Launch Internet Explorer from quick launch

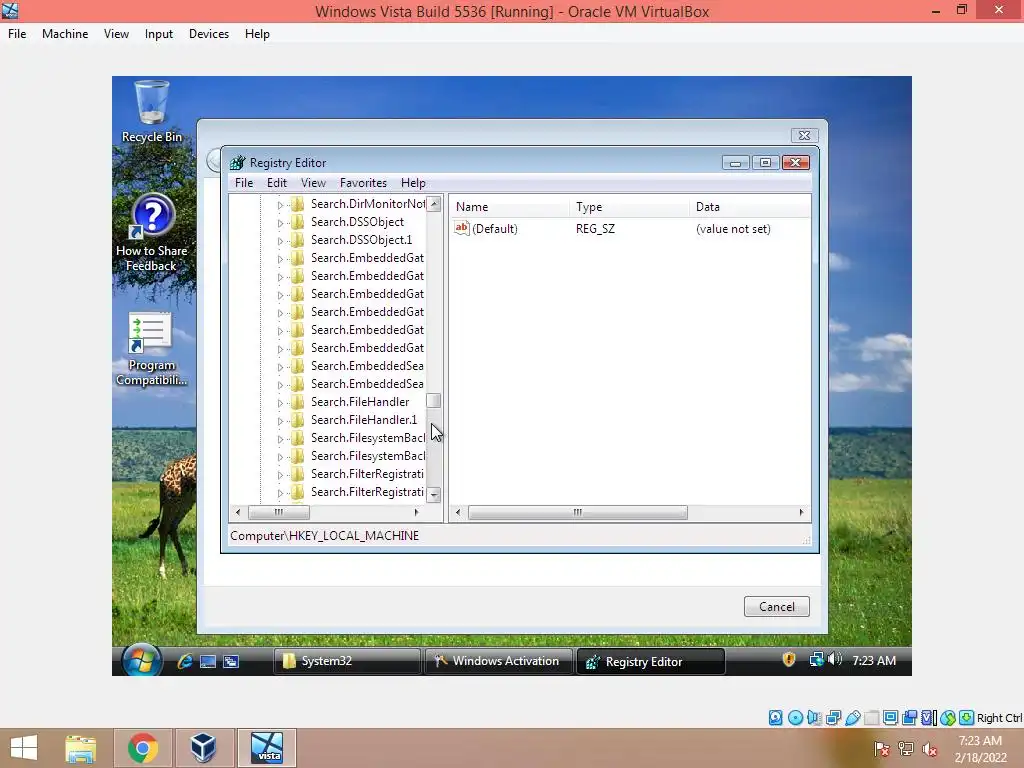pos(185,661)
